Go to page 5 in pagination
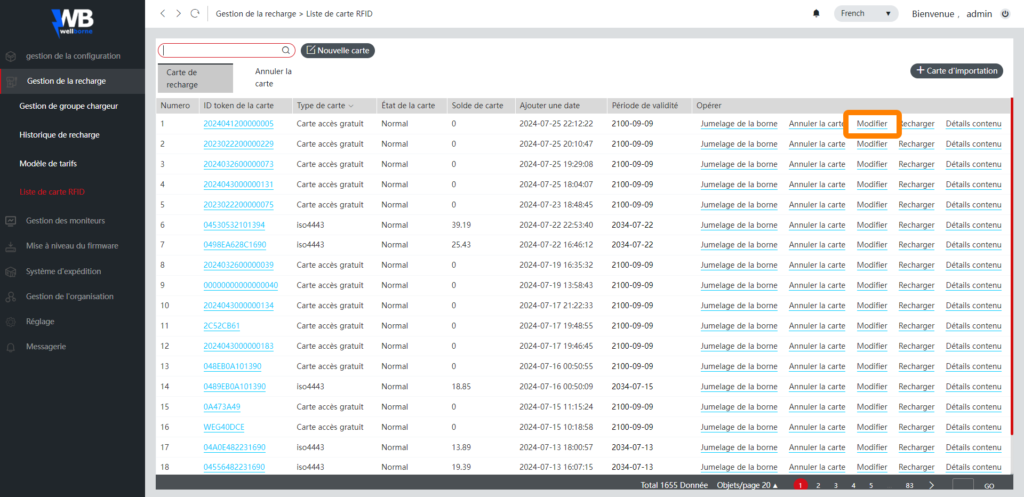 pyautogui.click(x=871, y=486)
